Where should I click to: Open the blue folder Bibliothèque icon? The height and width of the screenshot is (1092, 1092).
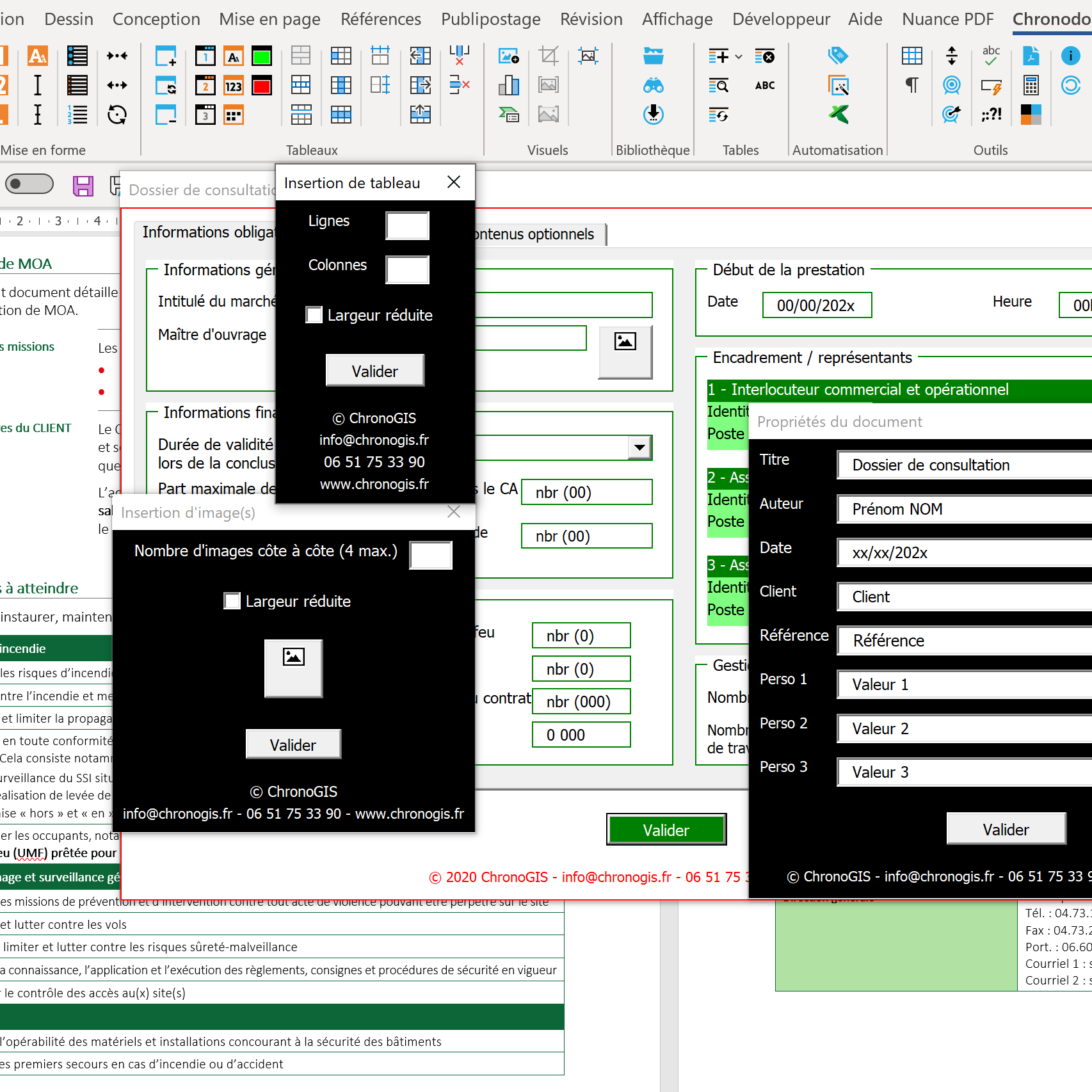pos(654,56)
